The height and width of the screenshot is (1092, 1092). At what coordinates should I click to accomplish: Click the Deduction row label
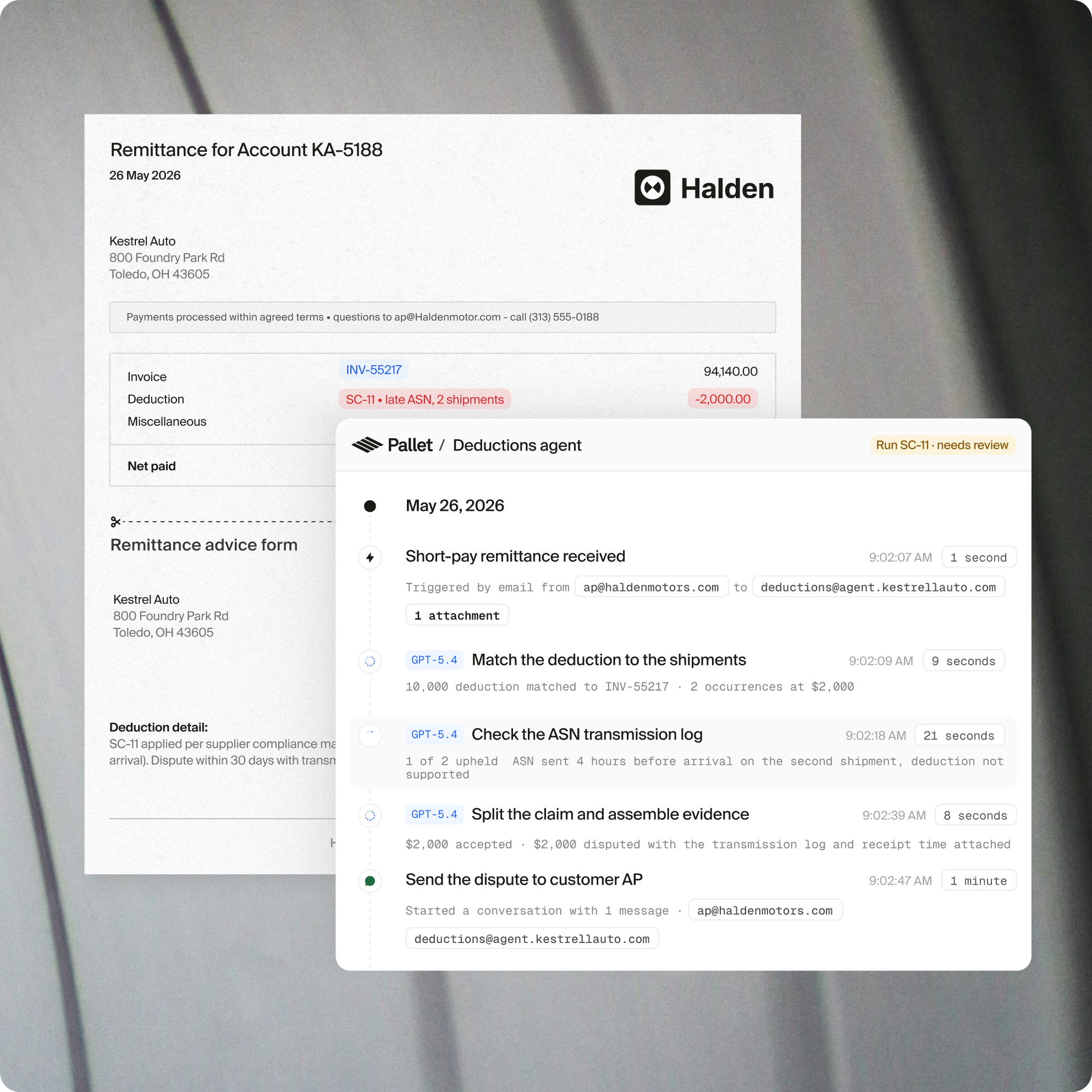pyautogui.click(x=156, y=399)
